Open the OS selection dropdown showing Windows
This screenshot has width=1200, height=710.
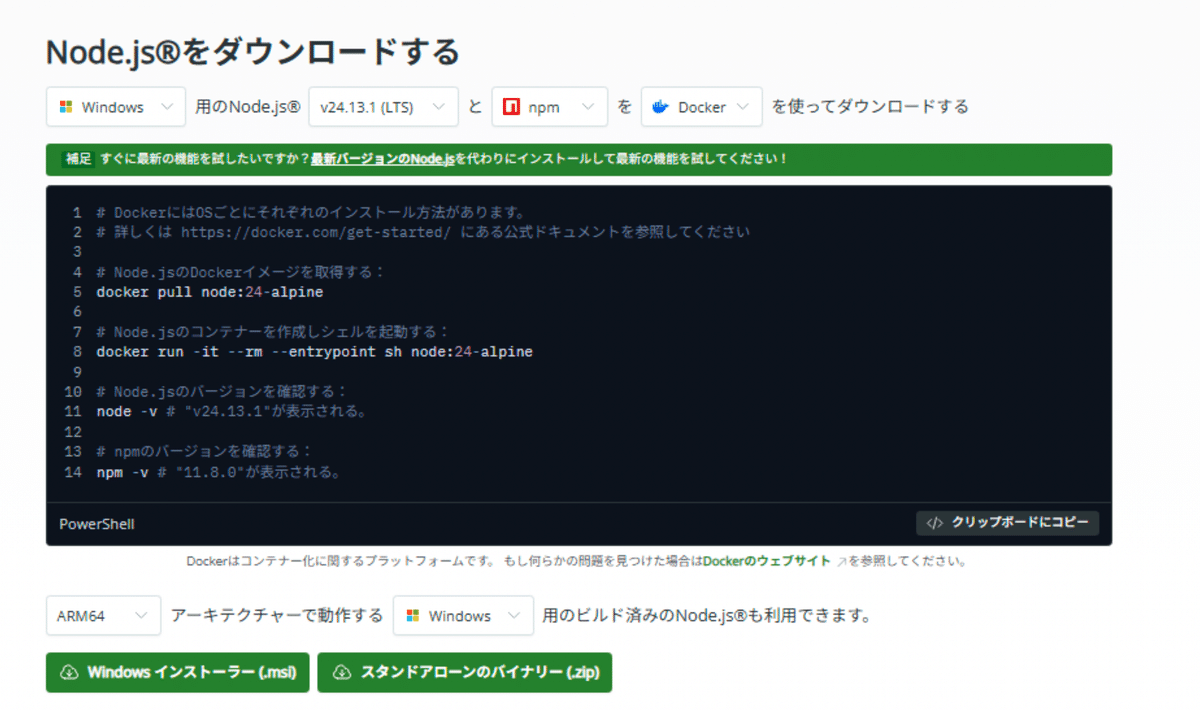[x=115, y=106]
